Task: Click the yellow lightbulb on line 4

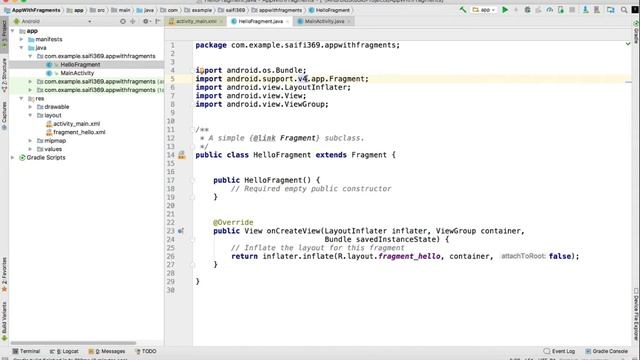Action: [201, 71]
